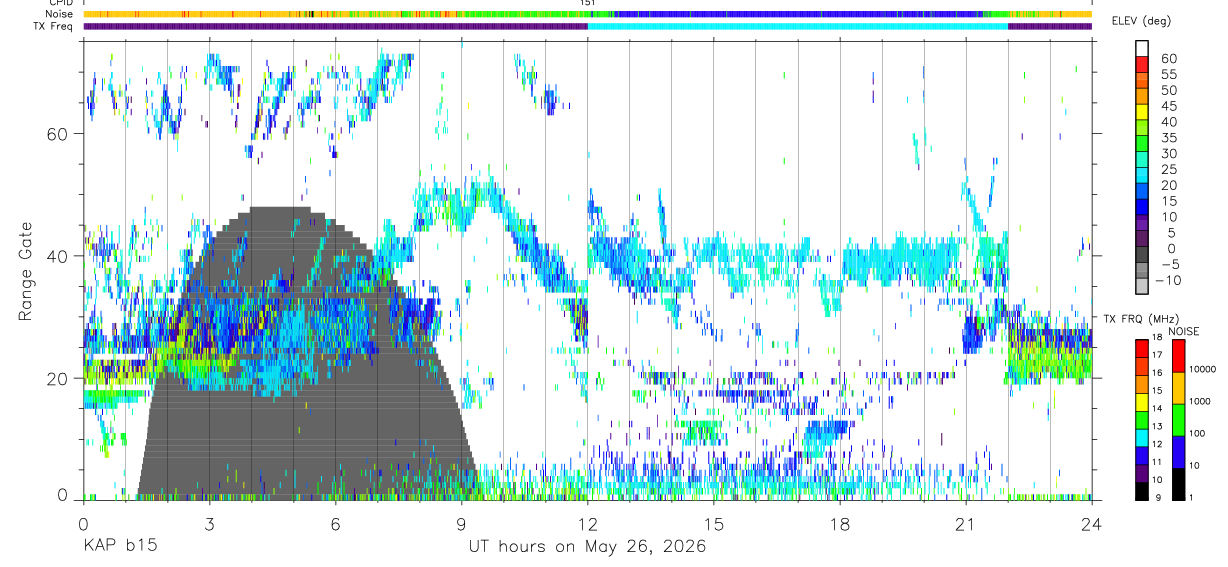Click the "9" tick on the UT hours axis
Viewport: 1228px width, 567px height.
(461, 524)
